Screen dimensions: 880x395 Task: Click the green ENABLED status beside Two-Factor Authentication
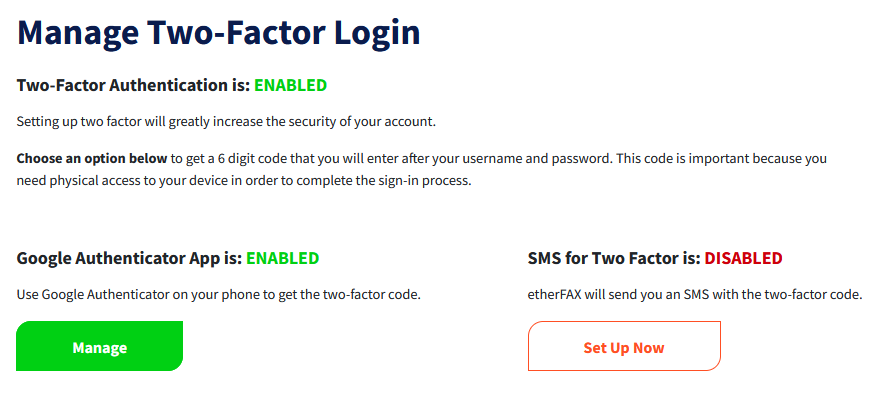(x=291, y=85)
